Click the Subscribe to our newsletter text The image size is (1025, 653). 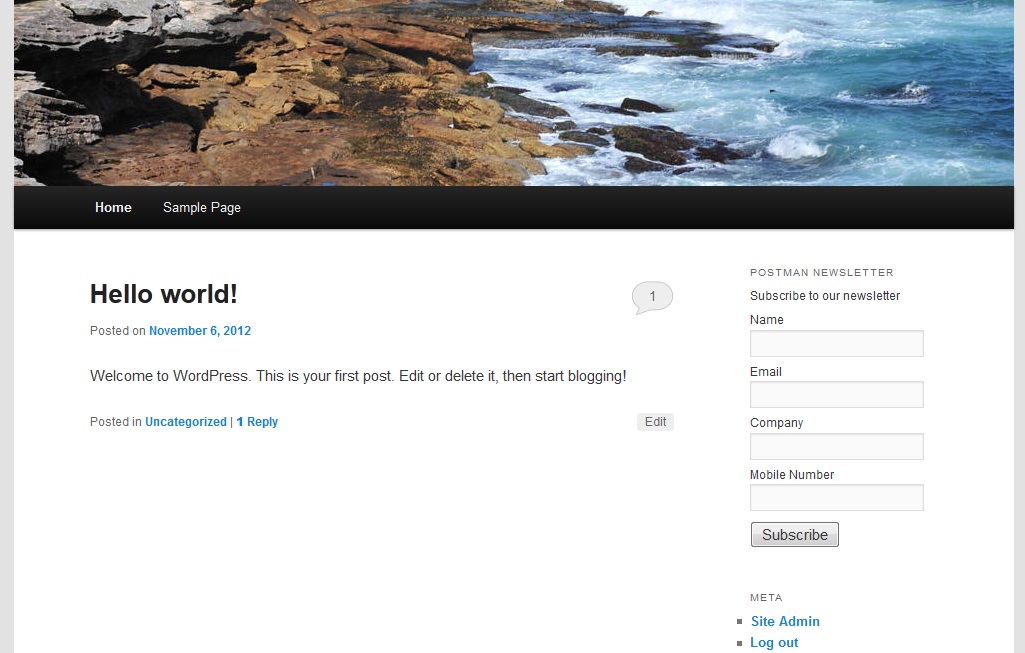[x=825, y=296]
